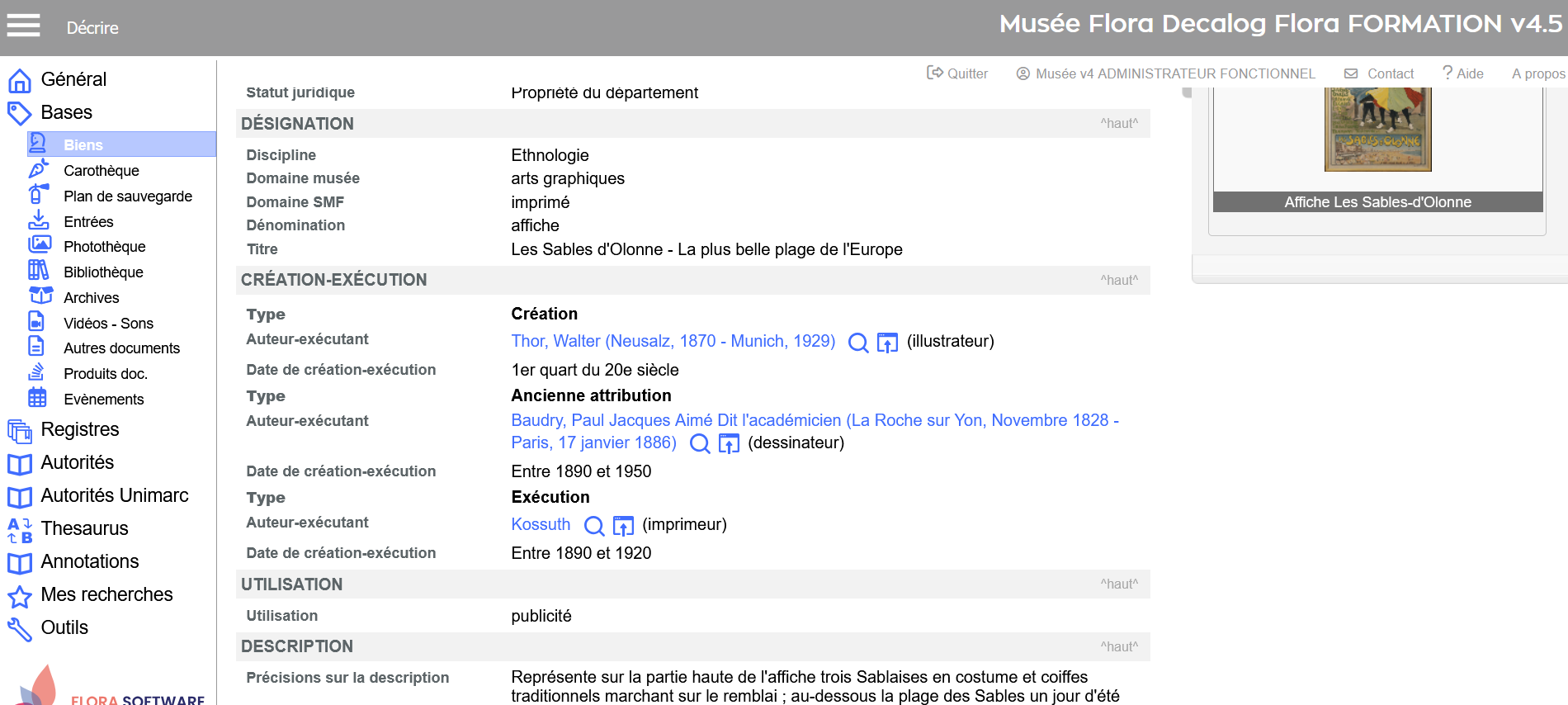Open the Evènements calendar entry

point(103,400)
